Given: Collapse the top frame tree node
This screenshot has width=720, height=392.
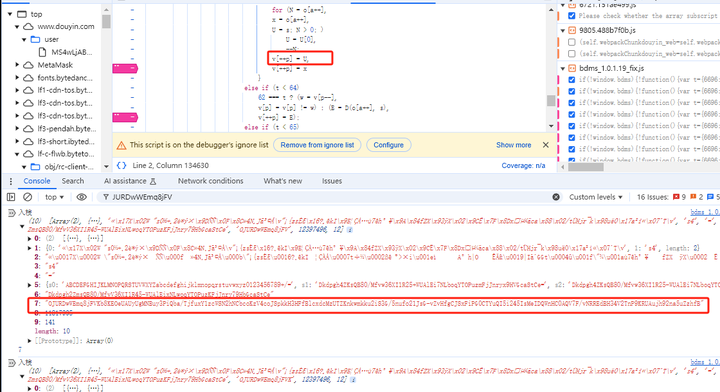Looking at the screenshot, I should (x=10, y=14).
